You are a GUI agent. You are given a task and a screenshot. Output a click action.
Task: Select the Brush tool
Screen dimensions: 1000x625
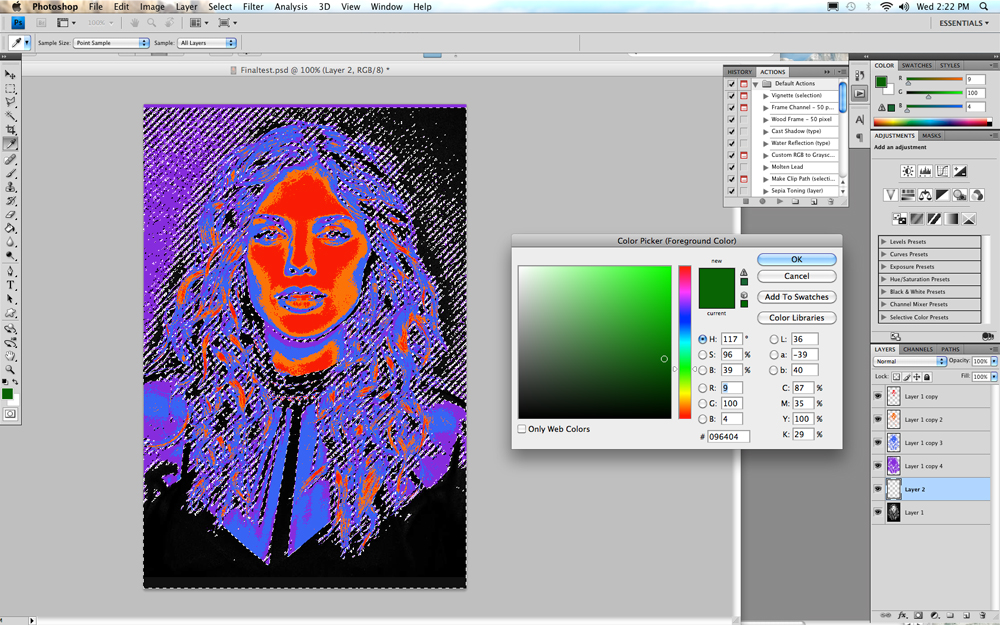(x=10, y=173)
